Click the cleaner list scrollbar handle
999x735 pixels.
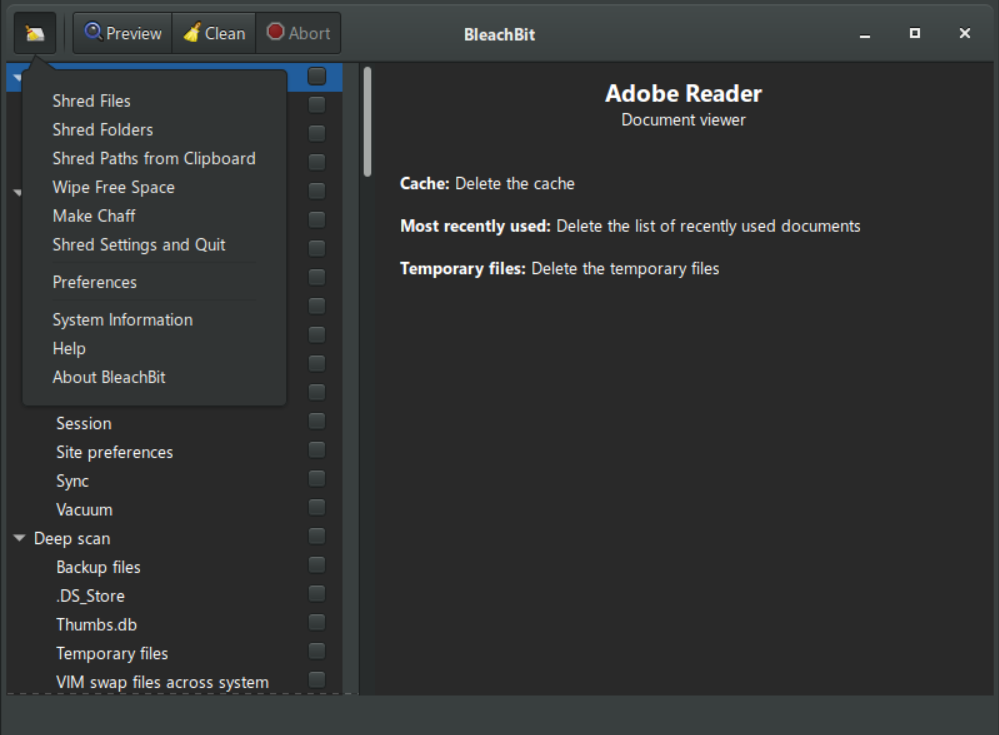point(368,121)
